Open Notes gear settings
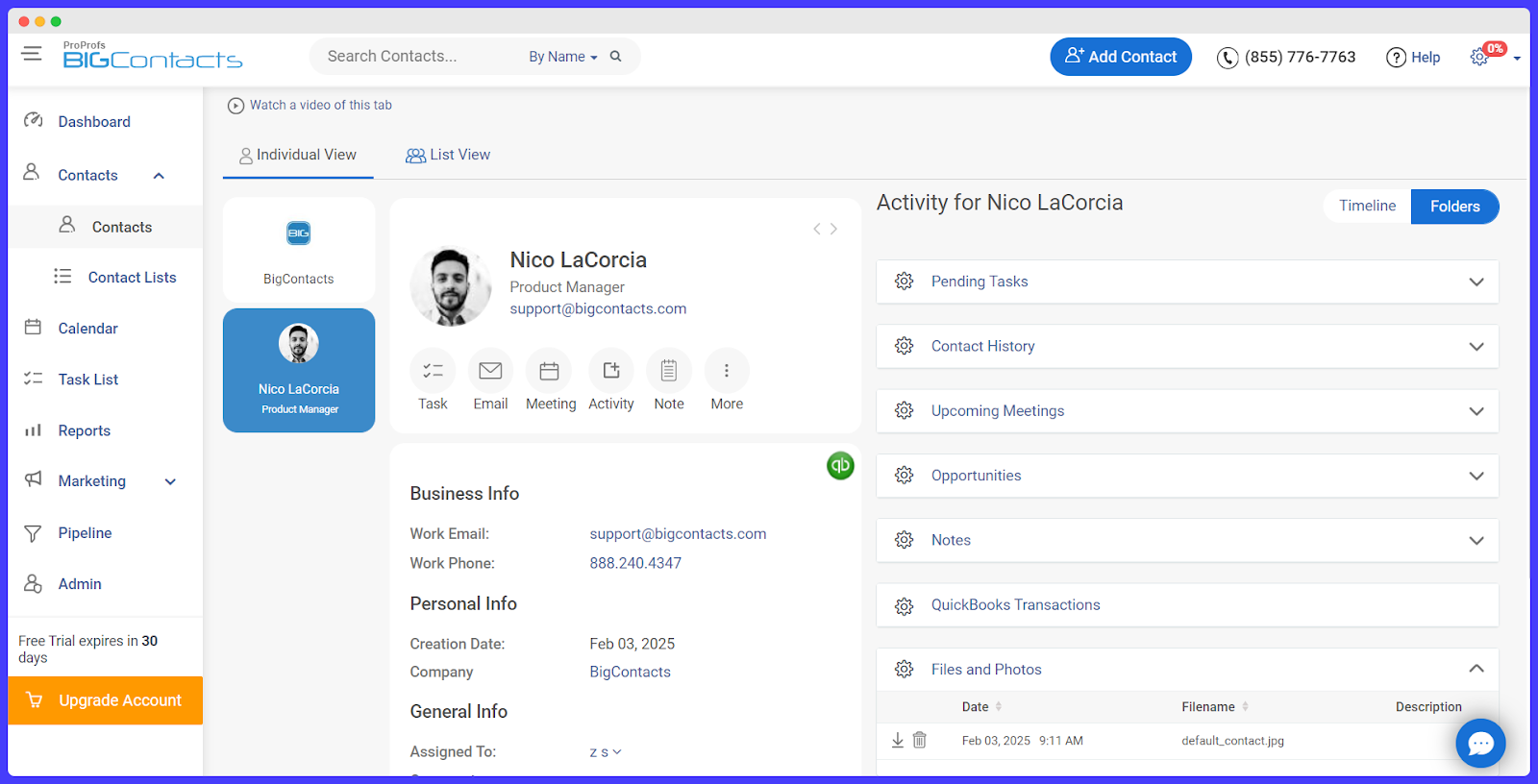Viewport: 1538px width, 784px height. click(904, 540)
